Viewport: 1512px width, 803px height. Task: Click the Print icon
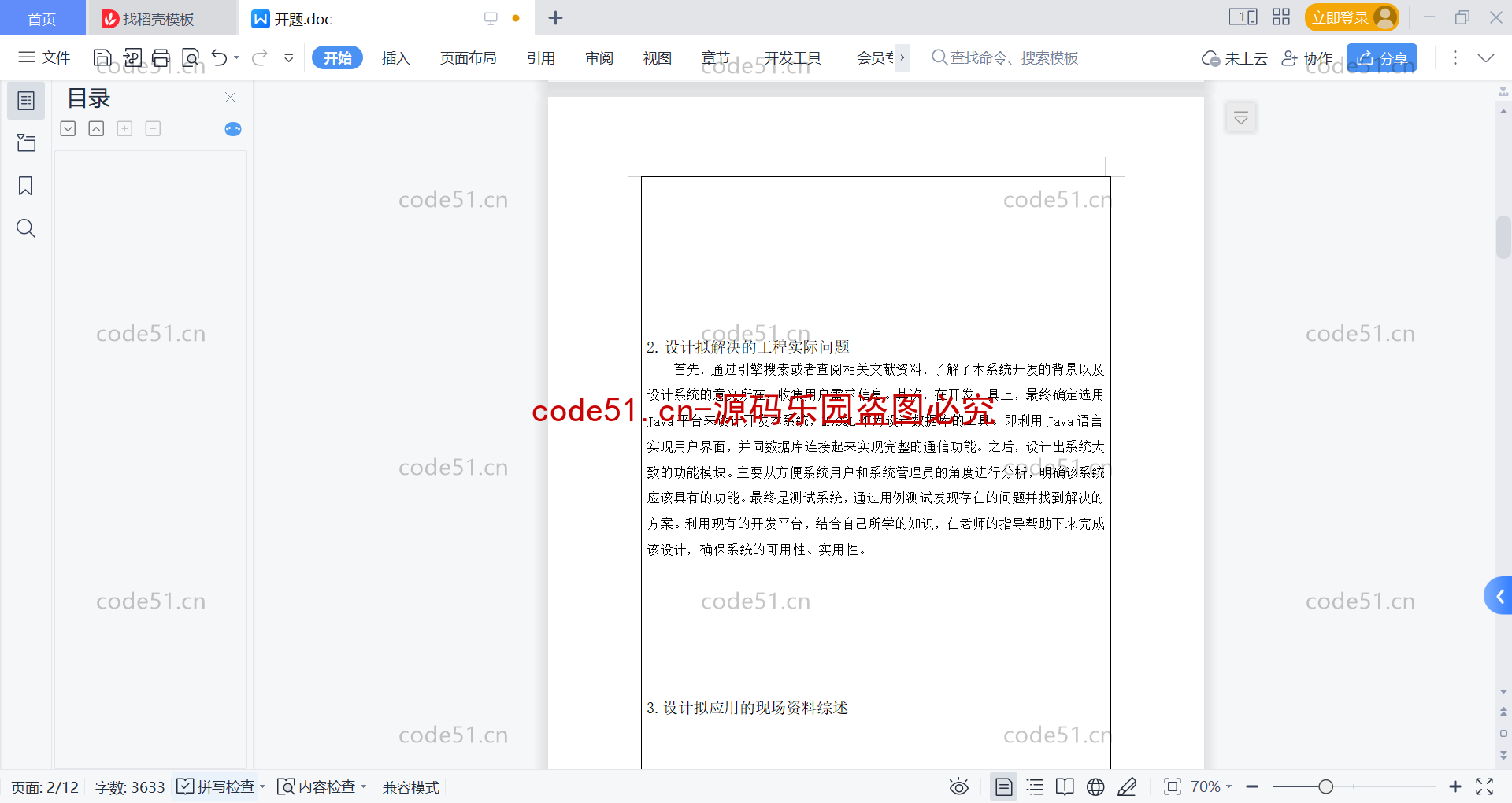tap(161, 57)
